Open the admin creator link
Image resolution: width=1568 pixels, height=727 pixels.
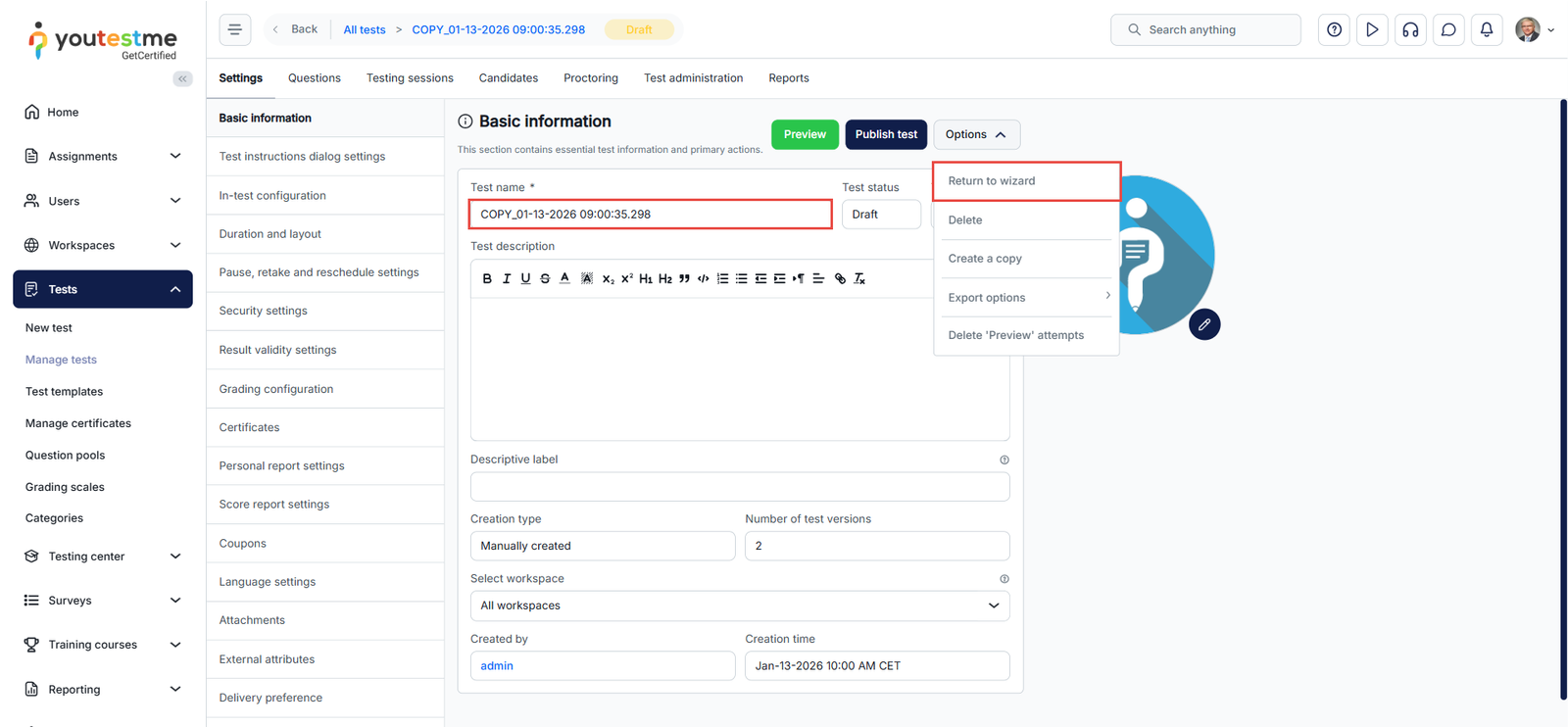click(497, 666)
